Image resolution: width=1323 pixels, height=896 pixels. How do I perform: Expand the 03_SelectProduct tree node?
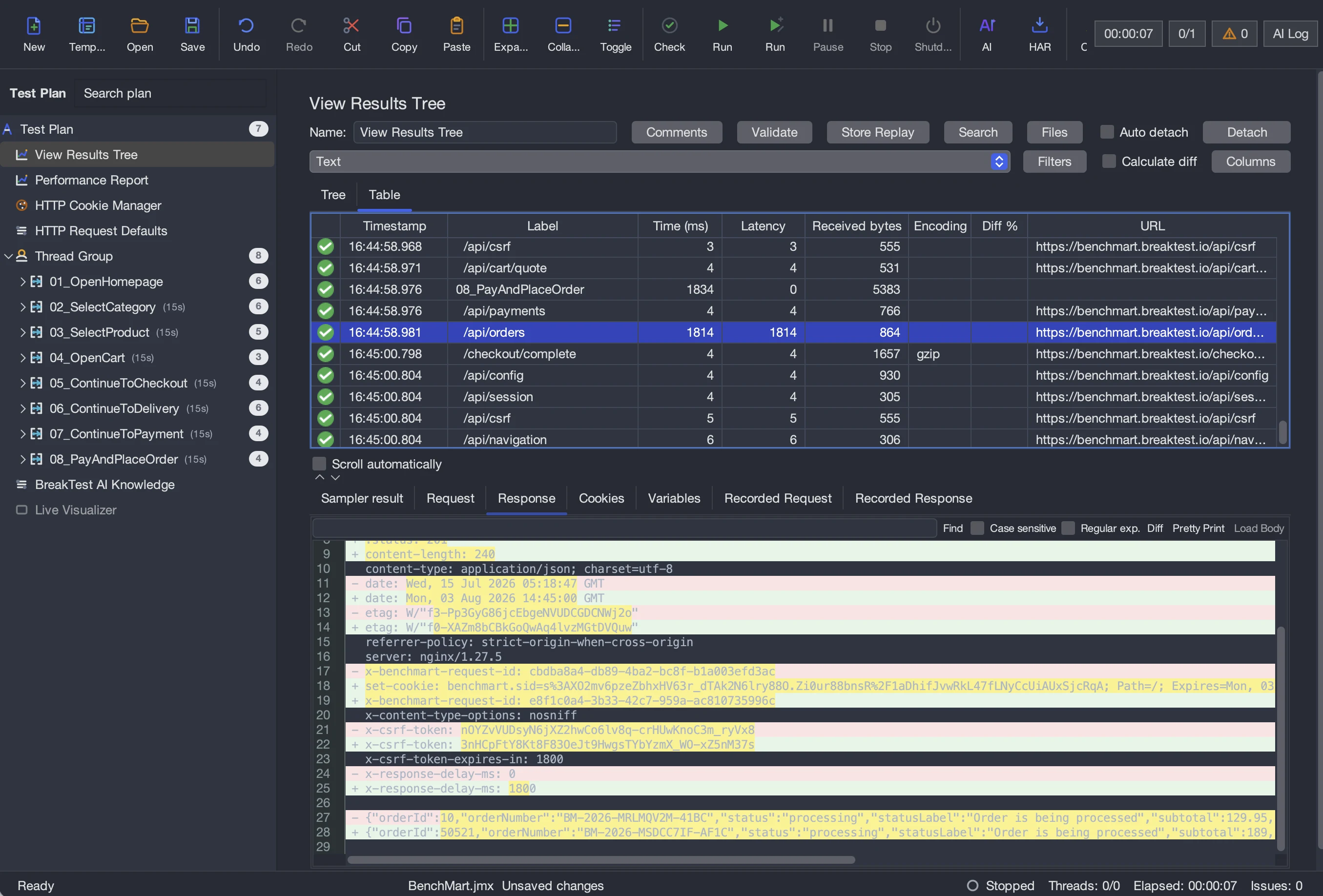[x=23, y=332]
